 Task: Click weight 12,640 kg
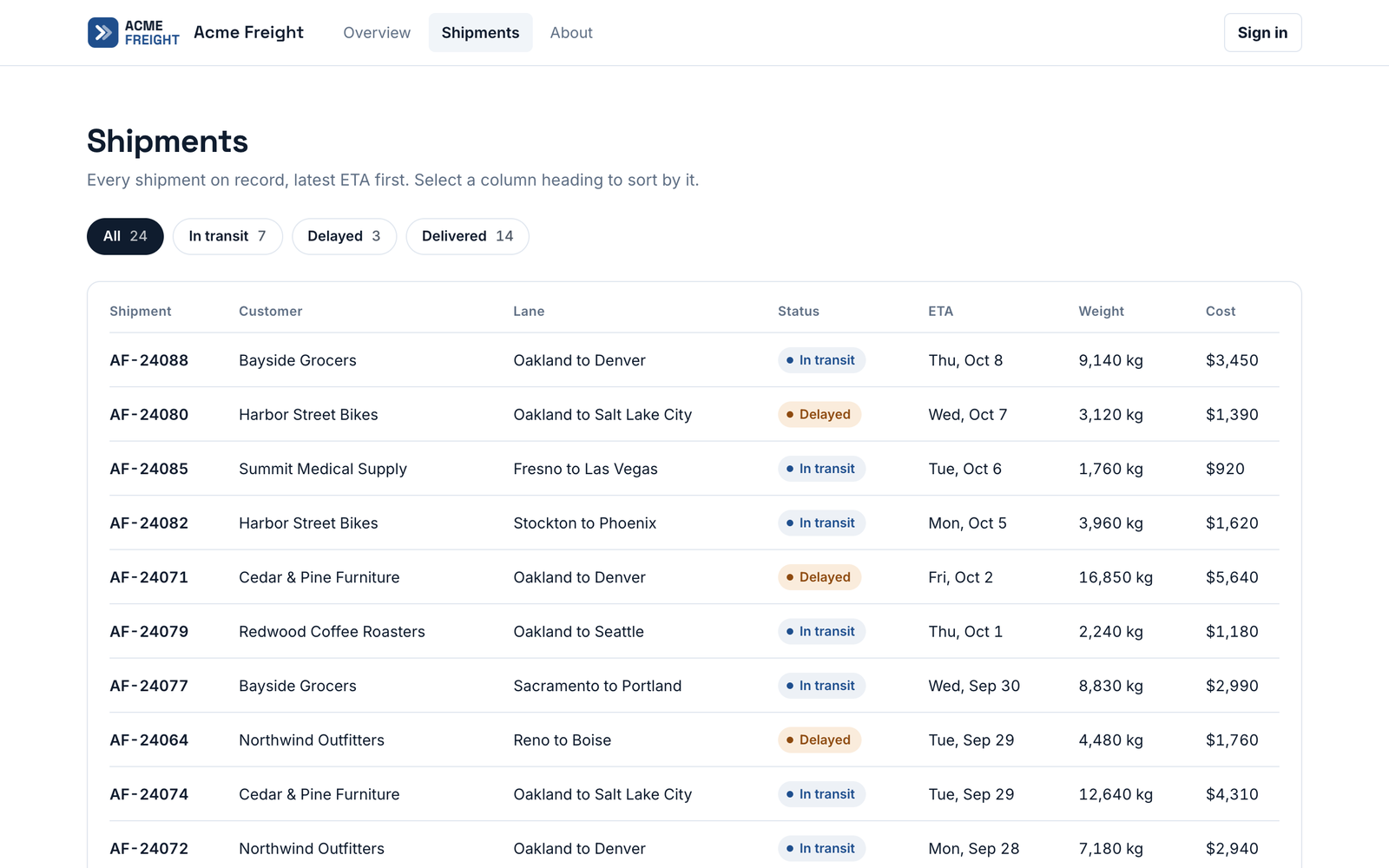pos(1116,794)
